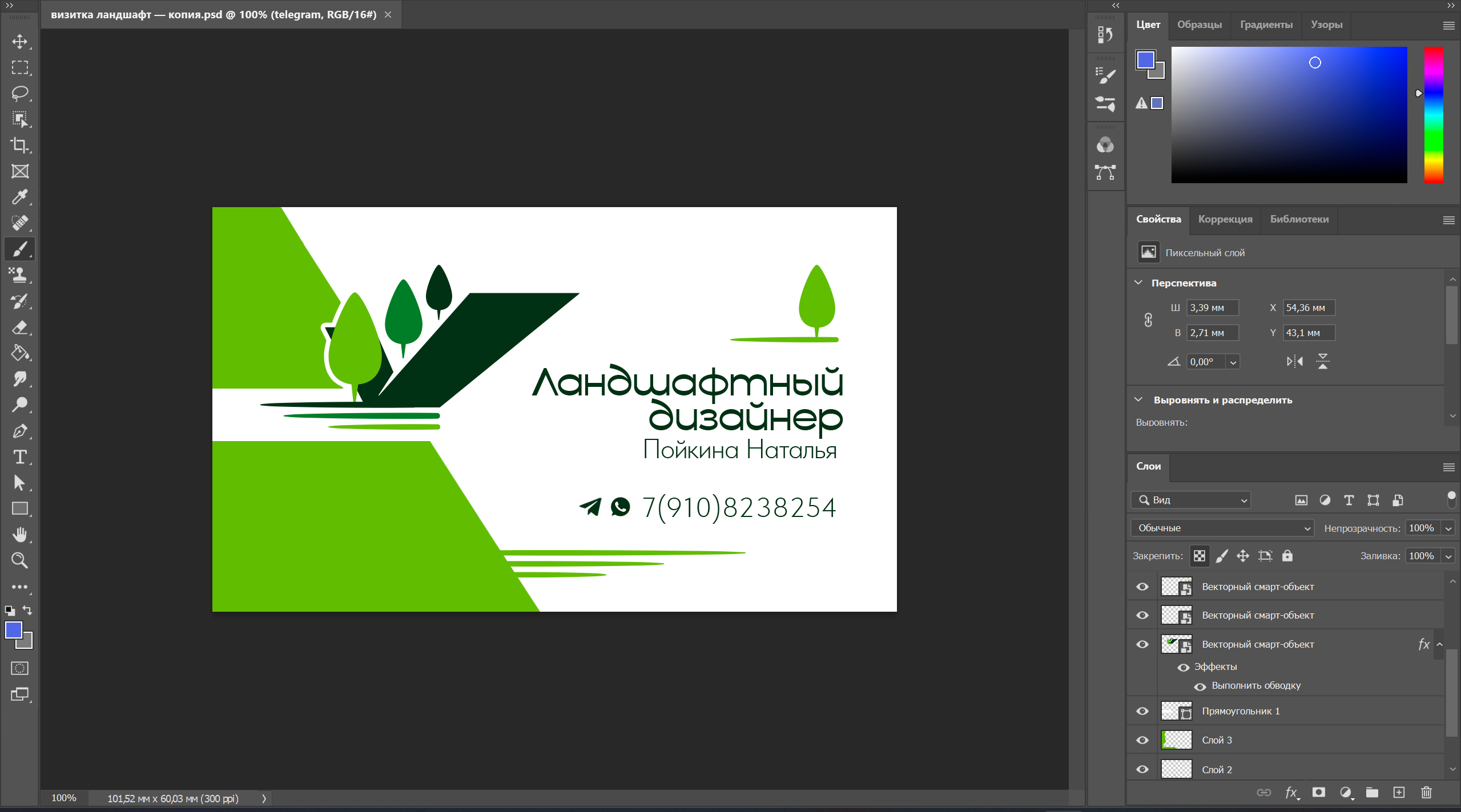Viewport: 1461px width, 812px height.
Task: Hide the Прямоугольник 1 layer
Action: coord(1142,711)
